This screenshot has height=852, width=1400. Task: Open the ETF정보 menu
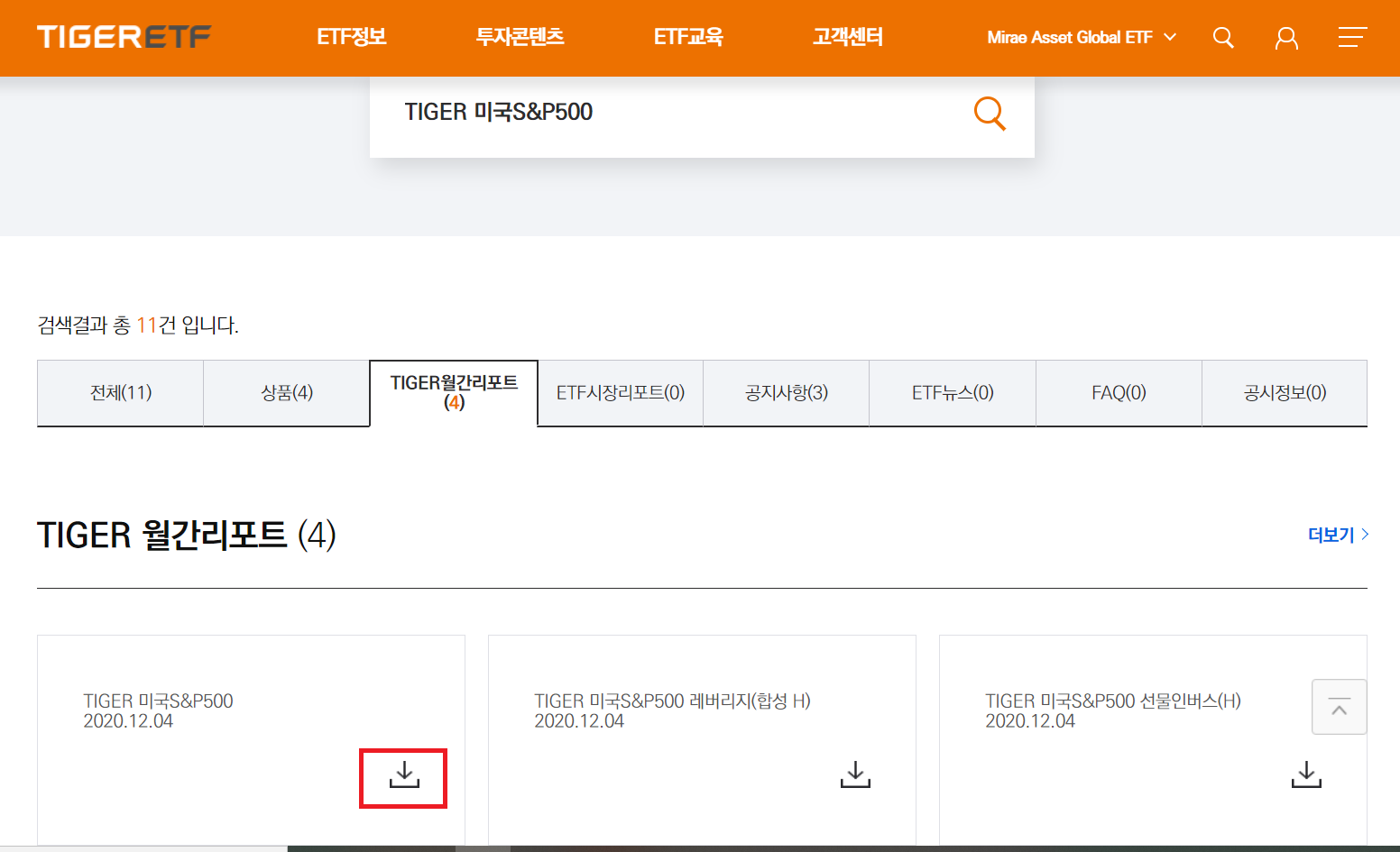pos(352,37)
